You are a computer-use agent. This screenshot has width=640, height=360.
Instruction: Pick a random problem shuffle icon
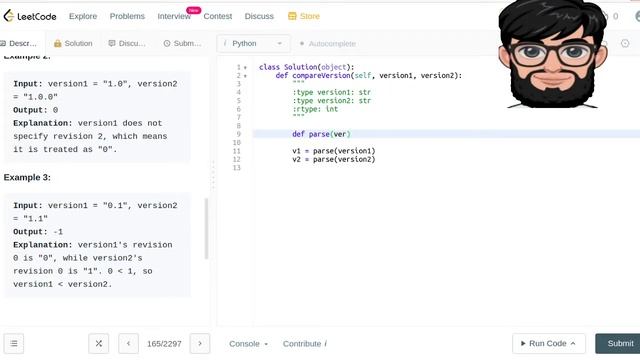99,344
